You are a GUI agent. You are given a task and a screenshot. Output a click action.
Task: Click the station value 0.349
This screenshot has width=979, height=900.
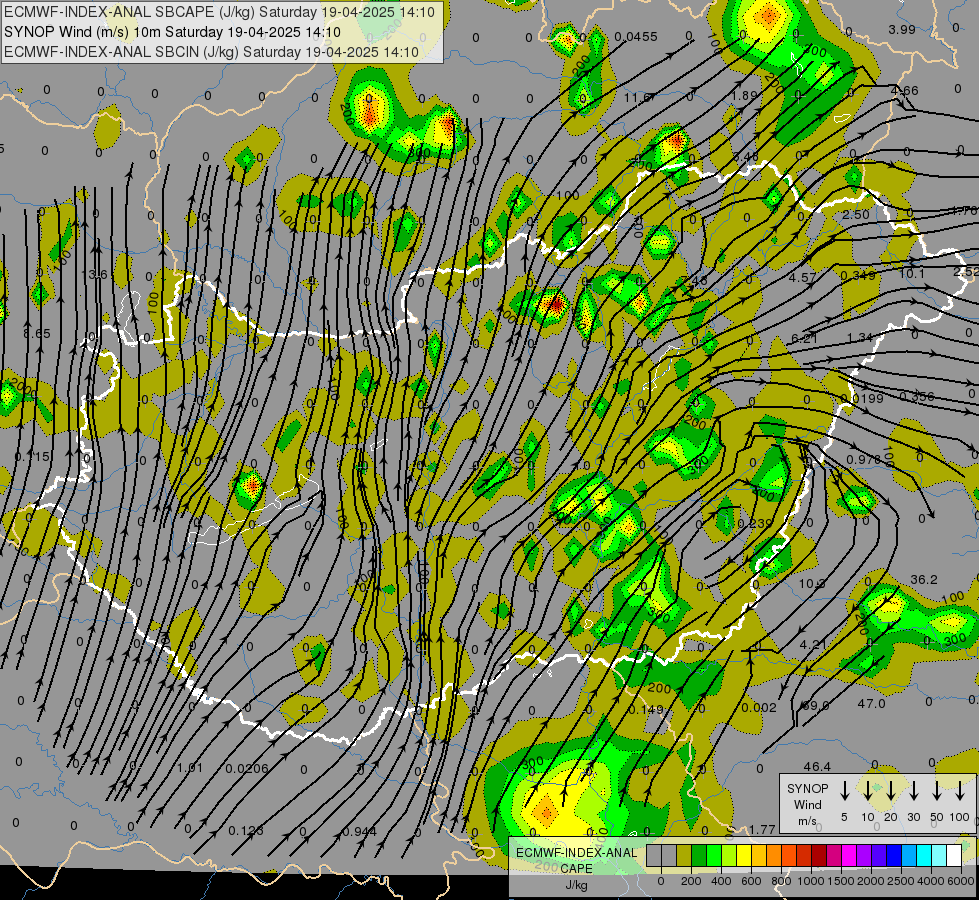(x=858, y=275)
